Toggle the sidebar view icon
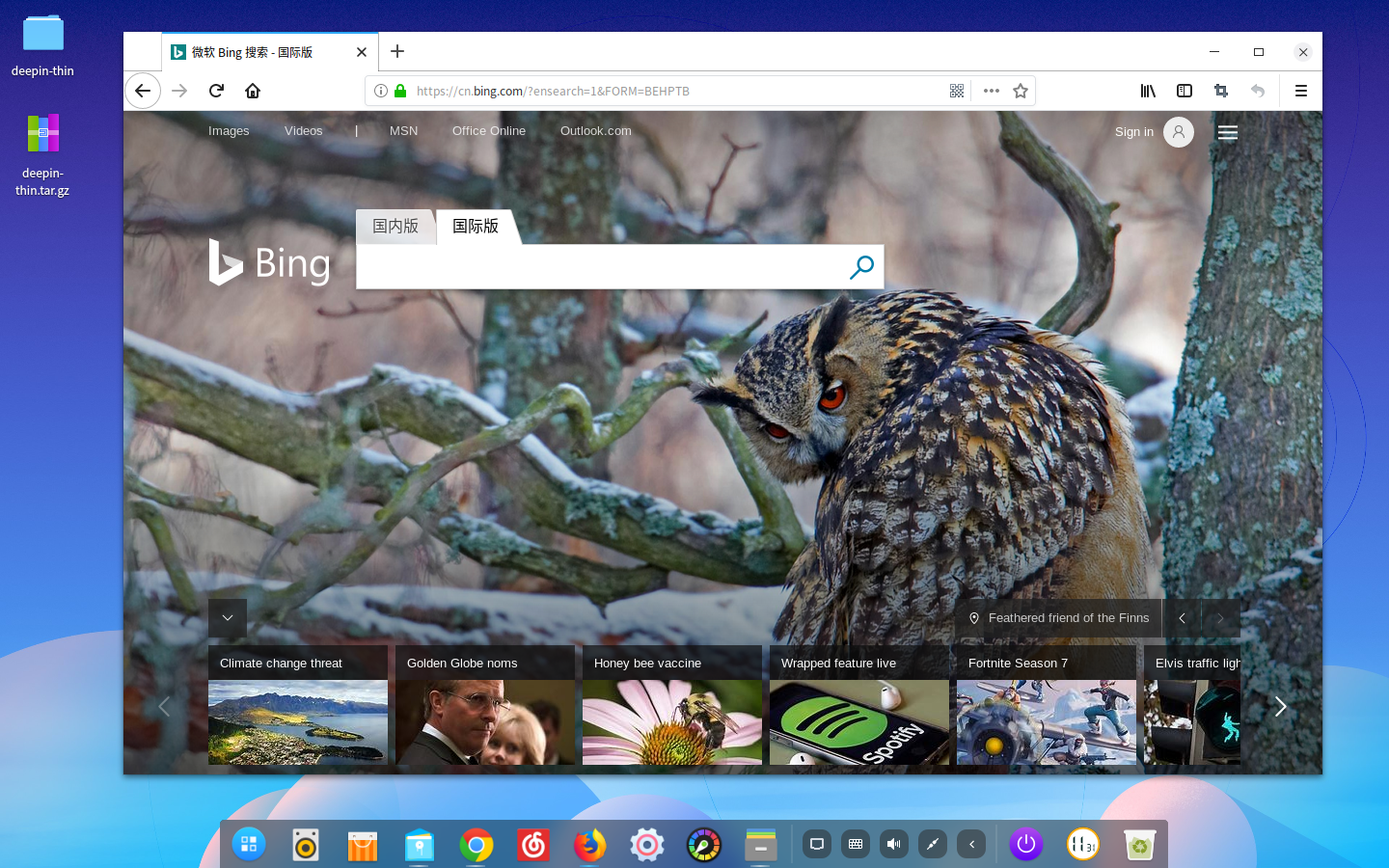The image size is (1389, 868). [1185, 91]
